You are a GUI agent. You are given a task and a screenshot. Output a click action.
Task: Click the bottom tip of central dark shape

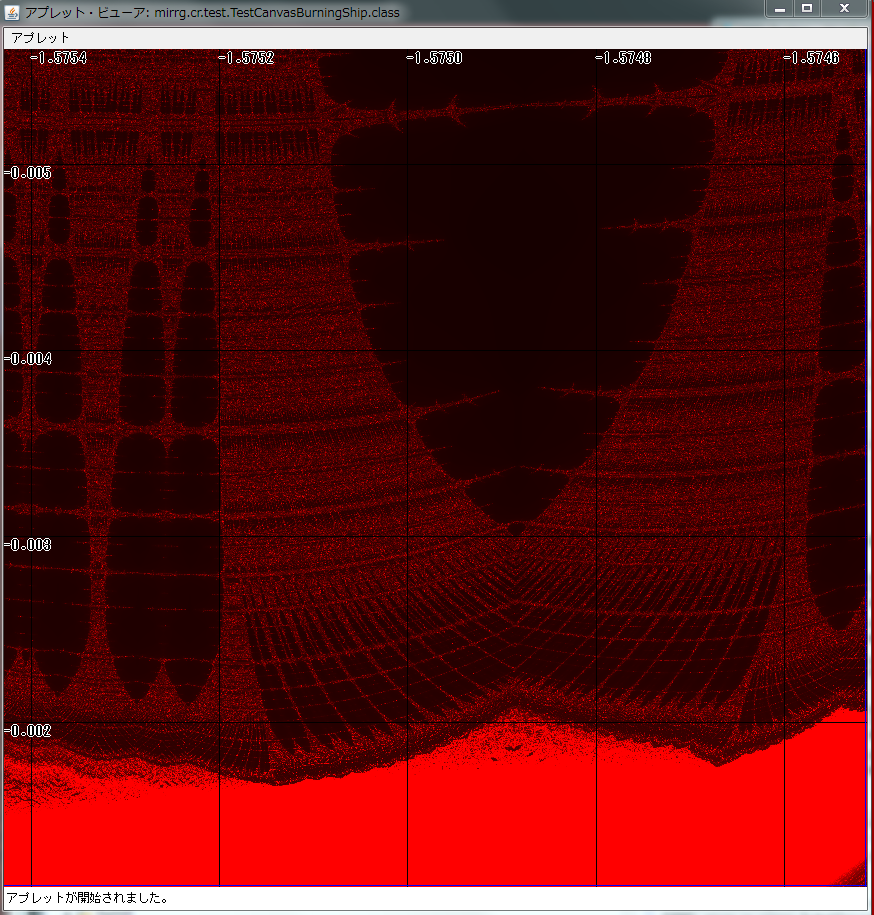[515, 526]
